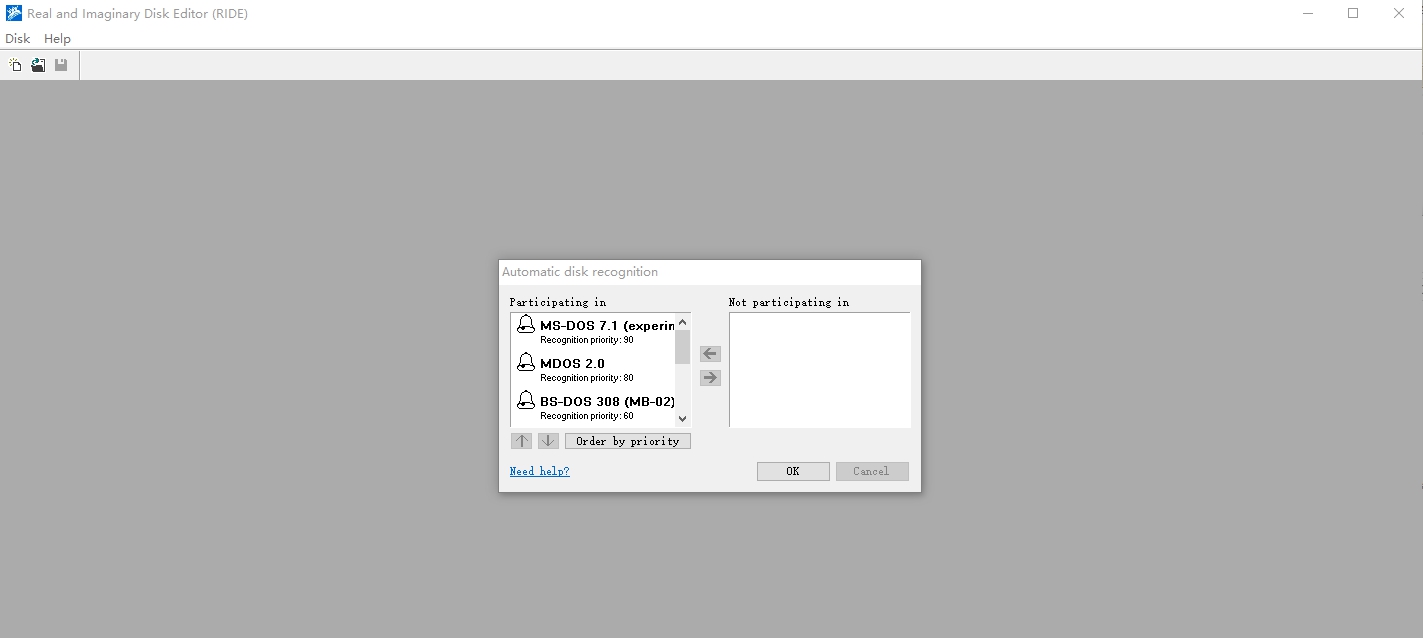Click the New image toolbar icon

pyautogui.click(x=15, y=65)
